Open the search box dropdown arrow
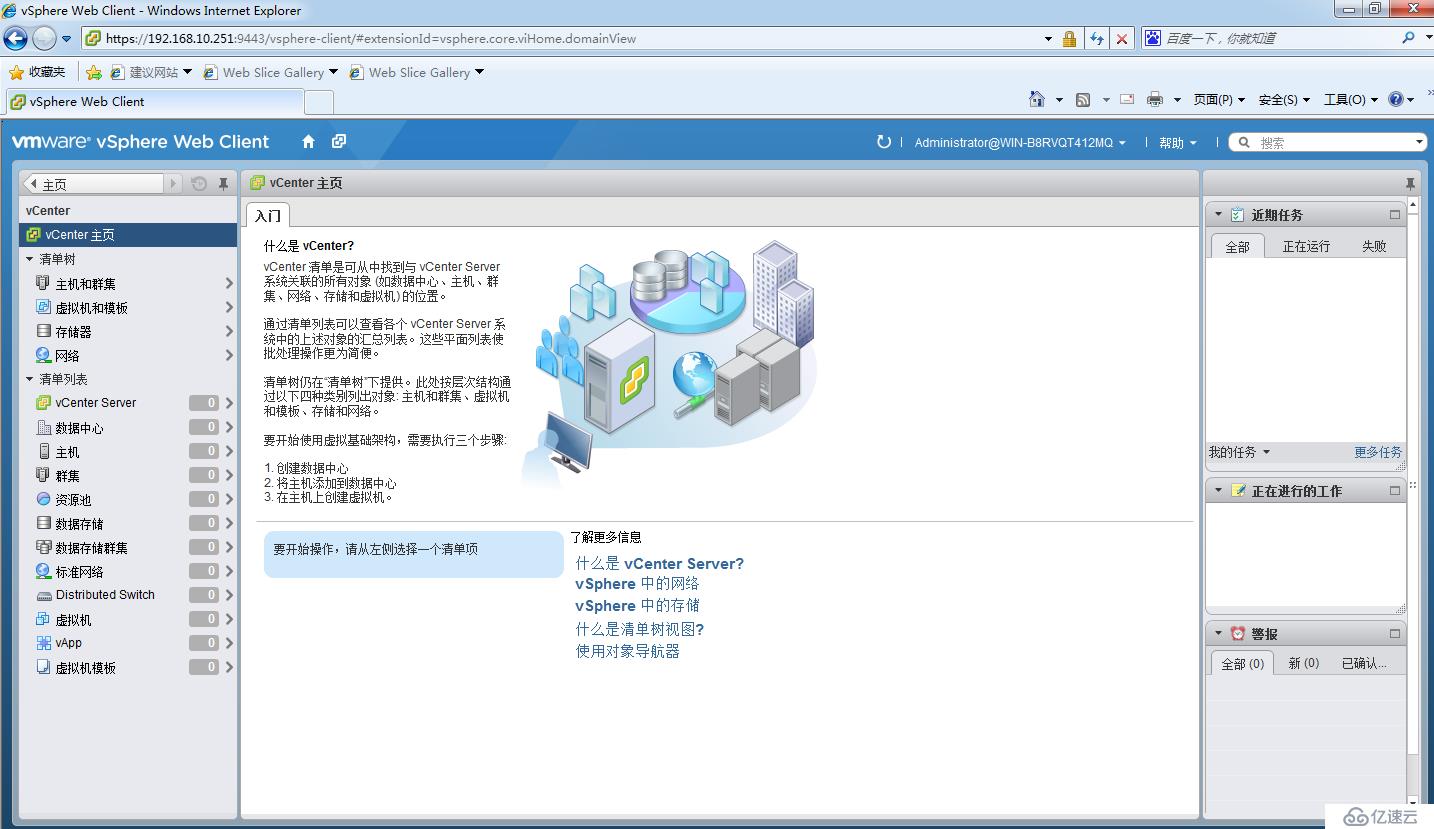 (x=1419, y=143)
